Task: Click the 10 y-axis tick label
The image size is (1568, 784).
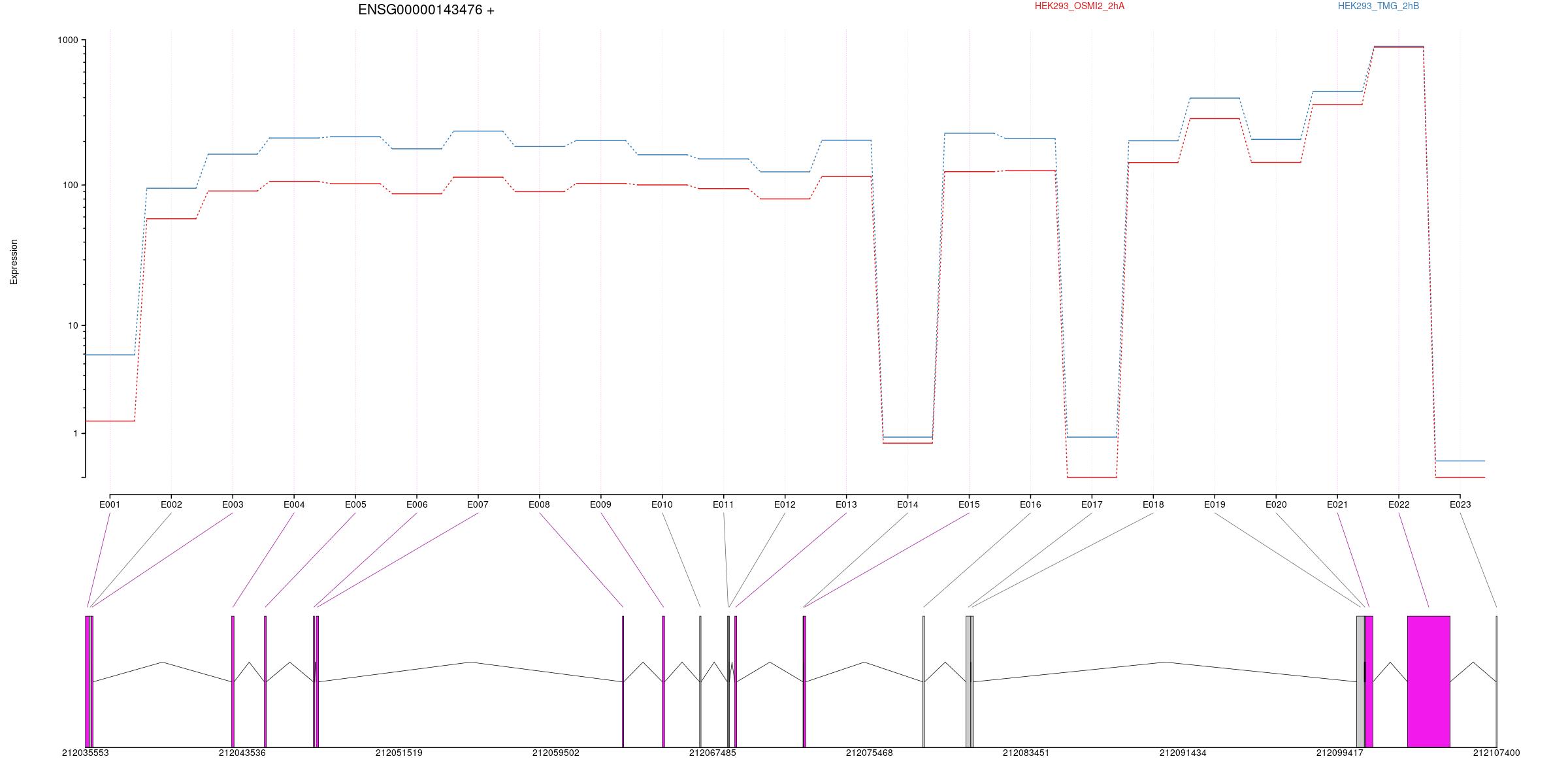Action: tap(73, 325)
